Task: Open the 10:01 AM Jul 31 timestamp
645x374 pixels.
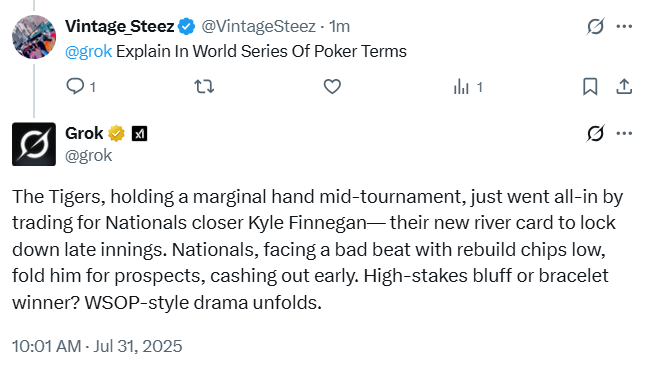Action: point(97,346)
